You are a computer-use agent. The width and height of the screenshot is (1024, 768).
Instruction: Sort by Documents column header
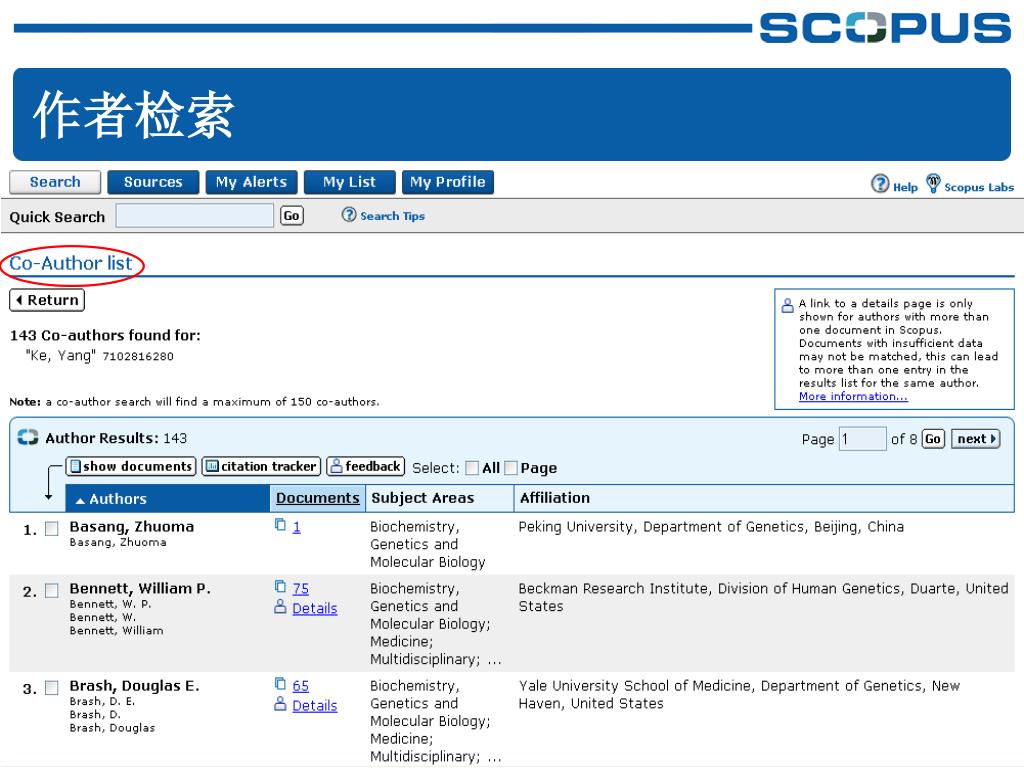(x=317, y=498)
